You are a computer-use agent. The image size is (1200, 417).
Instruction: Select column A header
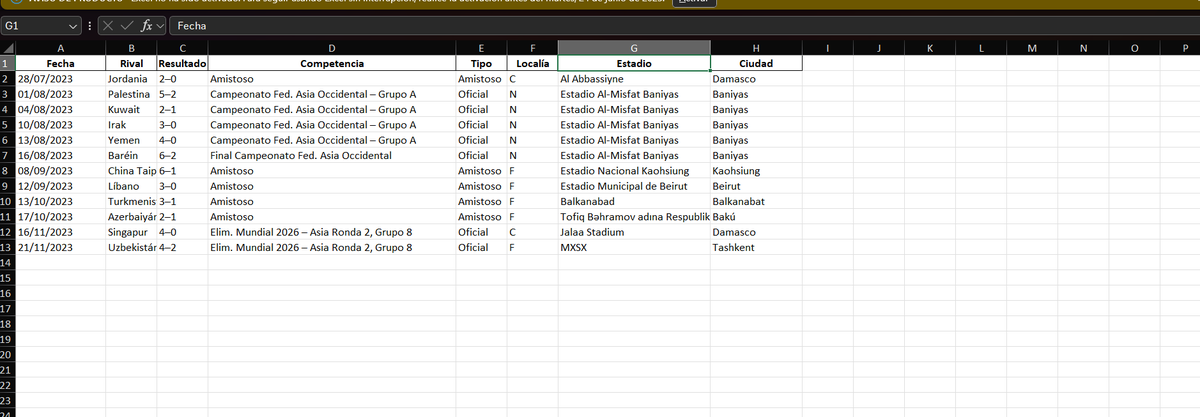tap(60, 48)
